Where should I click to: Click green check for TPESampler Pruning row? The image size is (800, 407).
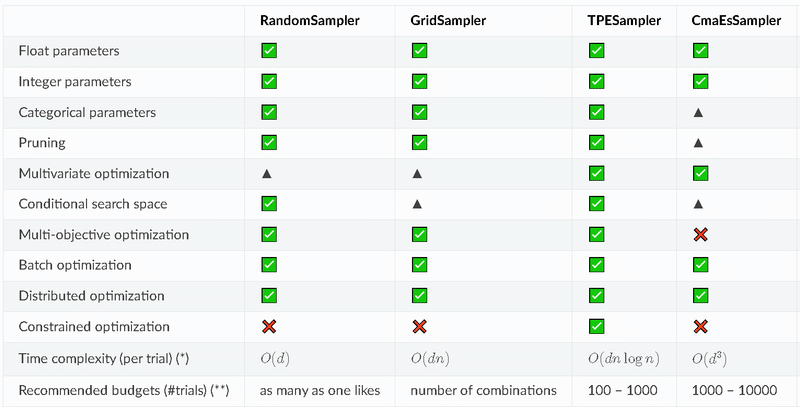(596, 143)
